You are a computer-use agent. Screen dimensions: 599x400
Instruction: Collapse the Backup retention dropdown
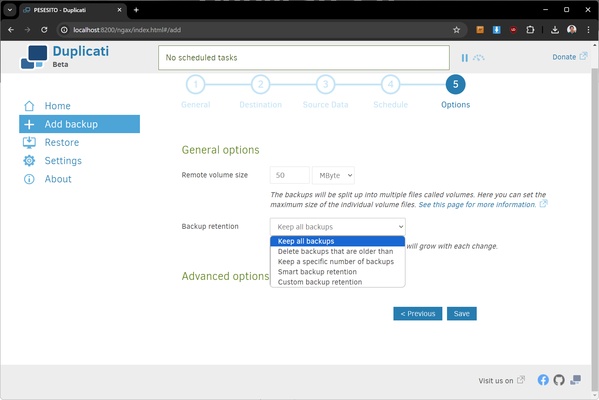[338, 227]
